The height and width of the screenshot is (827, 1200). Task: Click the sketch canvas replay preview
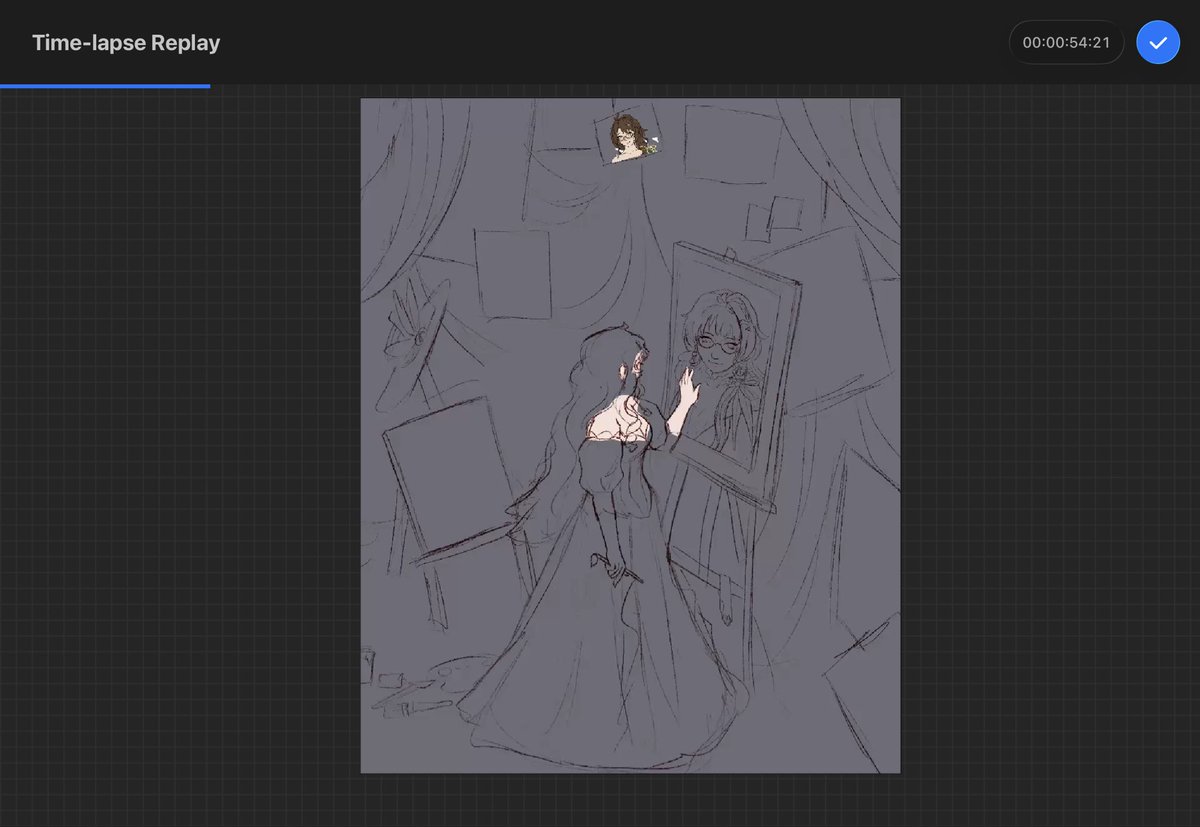pos(630,435)
